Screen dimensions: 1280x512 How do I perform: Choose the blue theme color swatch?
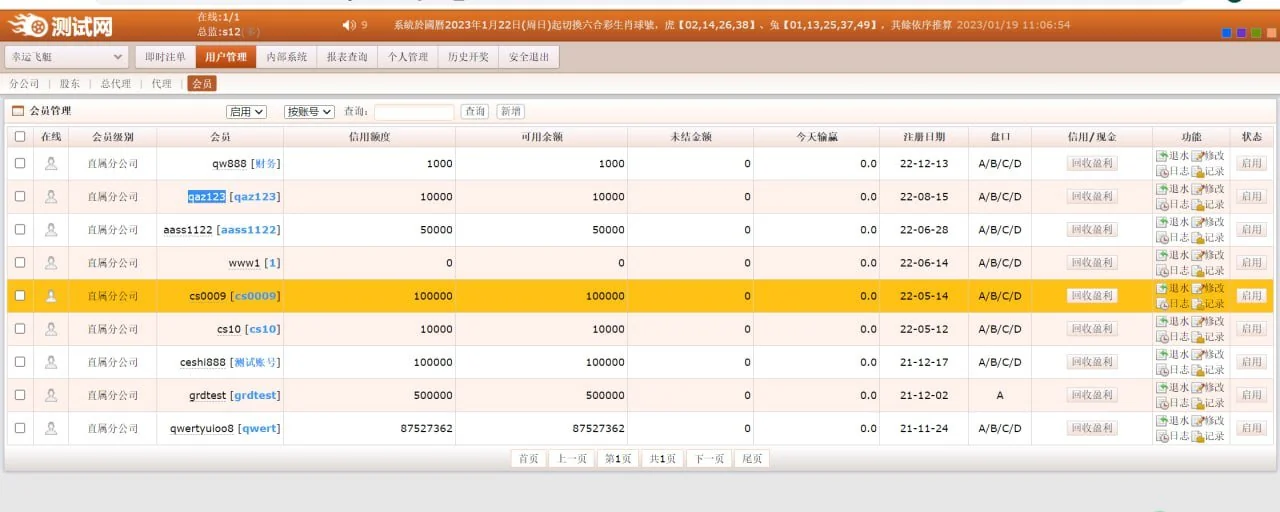click(1227, 33)
